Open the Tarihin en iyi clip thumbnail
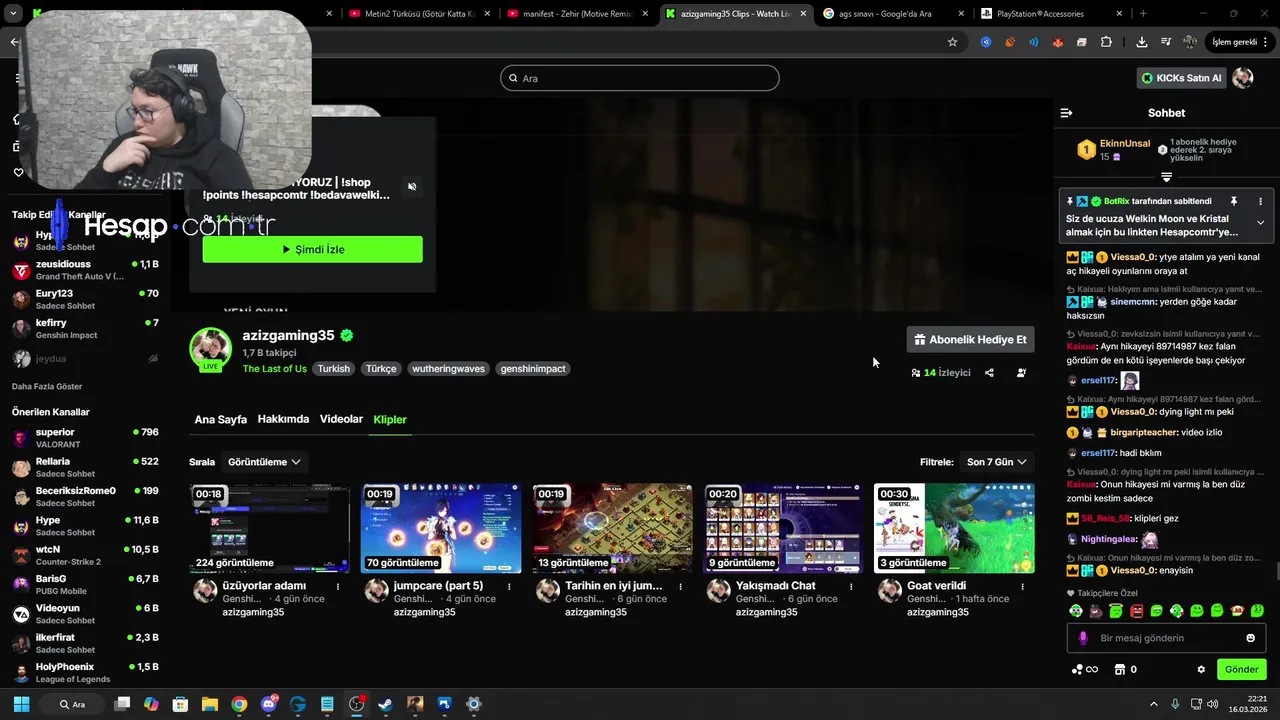The image size is (1280, 720). point(612,528)
